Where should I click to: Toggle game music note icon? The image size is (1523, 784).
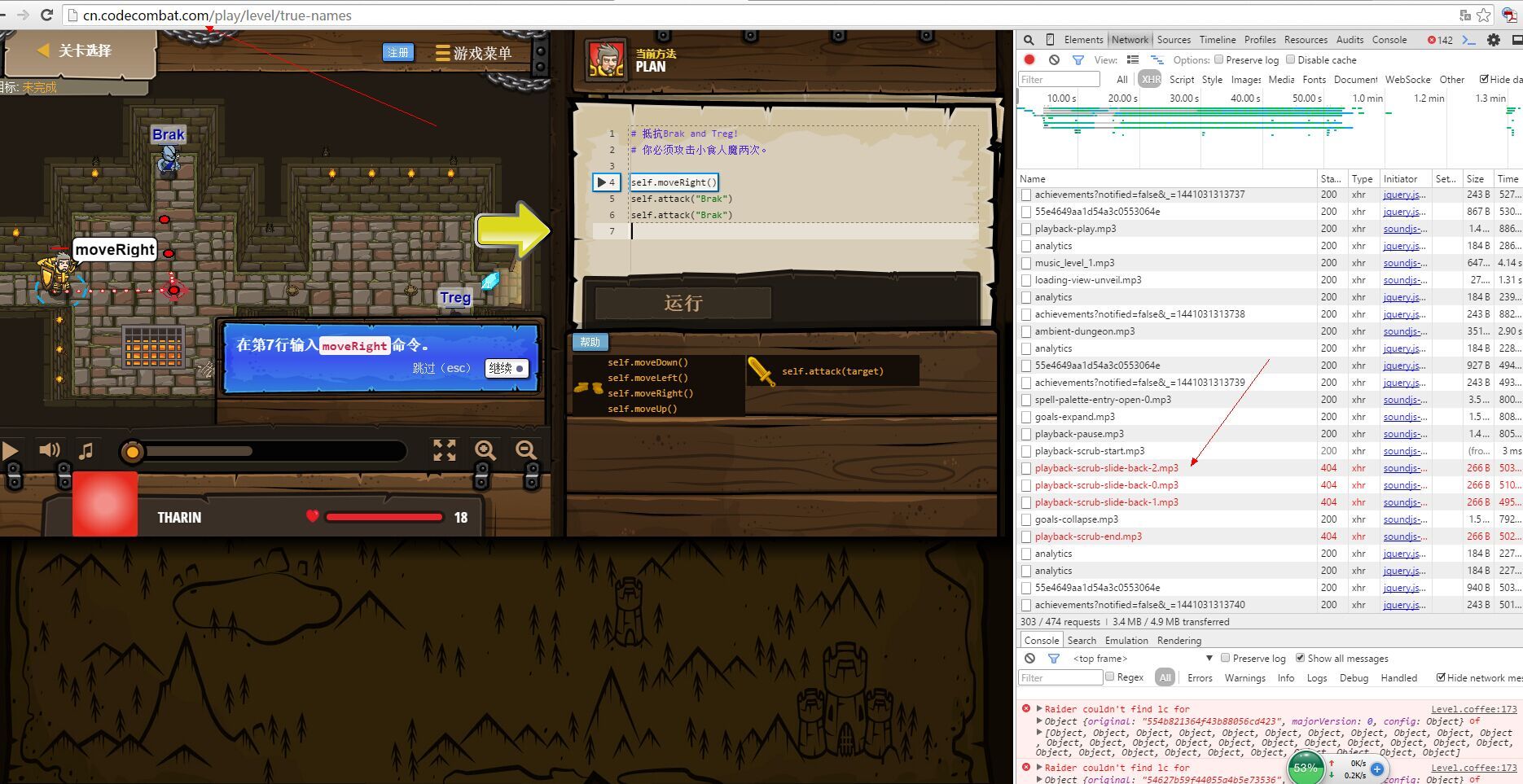tap(86, 450)
